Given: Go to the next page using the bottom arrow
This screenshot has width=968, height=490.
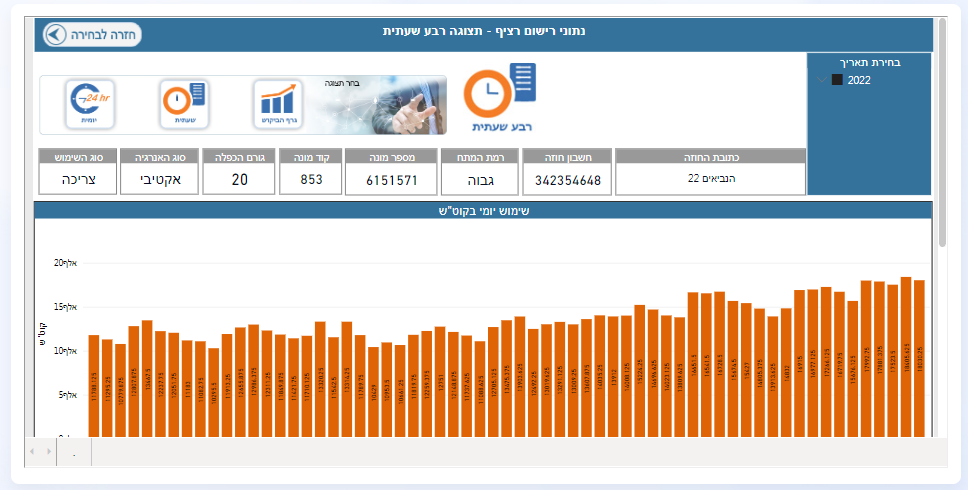Looking at the screenshot, I should click(47, 452).
